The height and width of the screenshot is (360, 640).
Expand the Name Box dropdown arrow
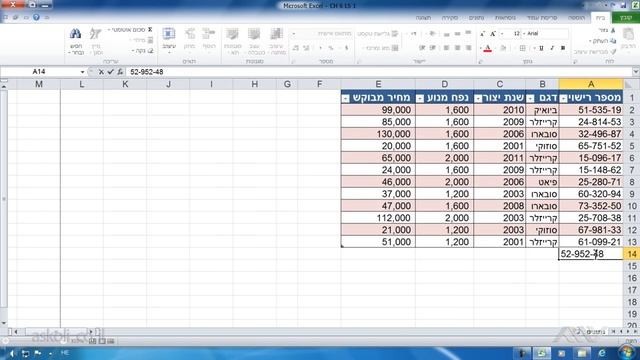82,72
